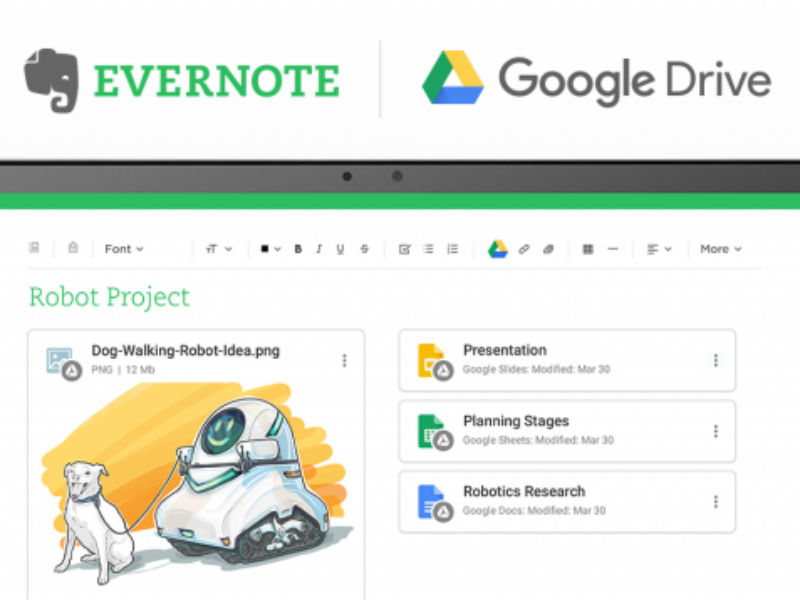Viewport: 800px width, 600px height.
Task: Insert a table into the note
Action: click(x=588, y=249)
